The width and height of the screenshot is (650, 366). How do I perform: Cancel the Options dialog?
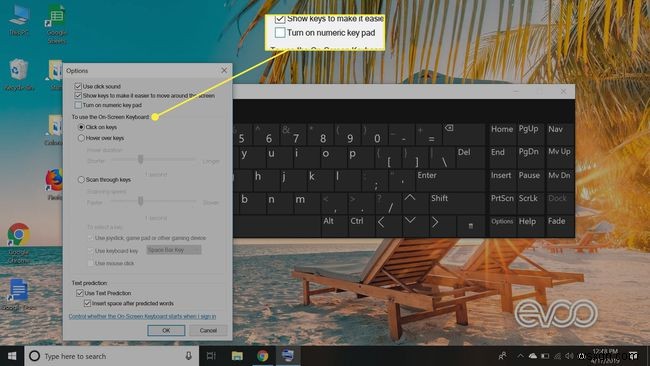click(x=208, y=330)
